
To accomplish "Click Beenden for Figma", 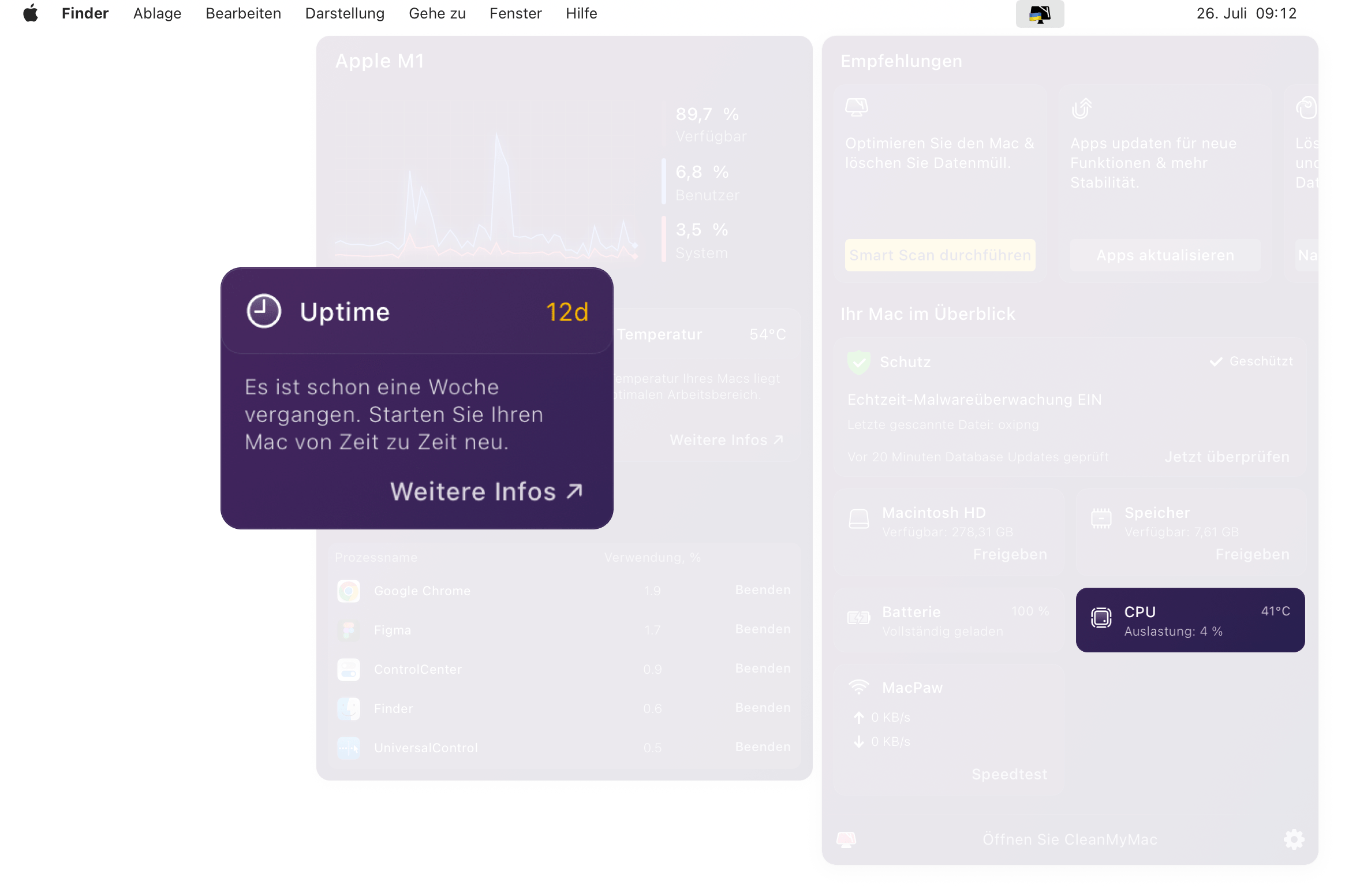I will 763,629.
